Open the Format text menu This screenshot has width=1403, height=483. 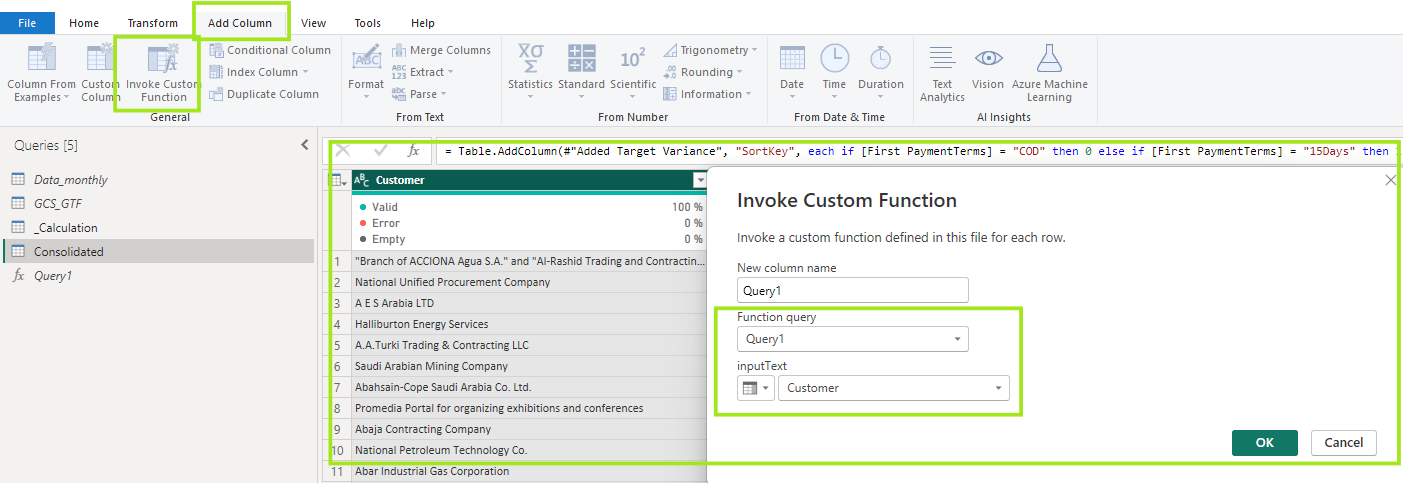click(366, 70)
